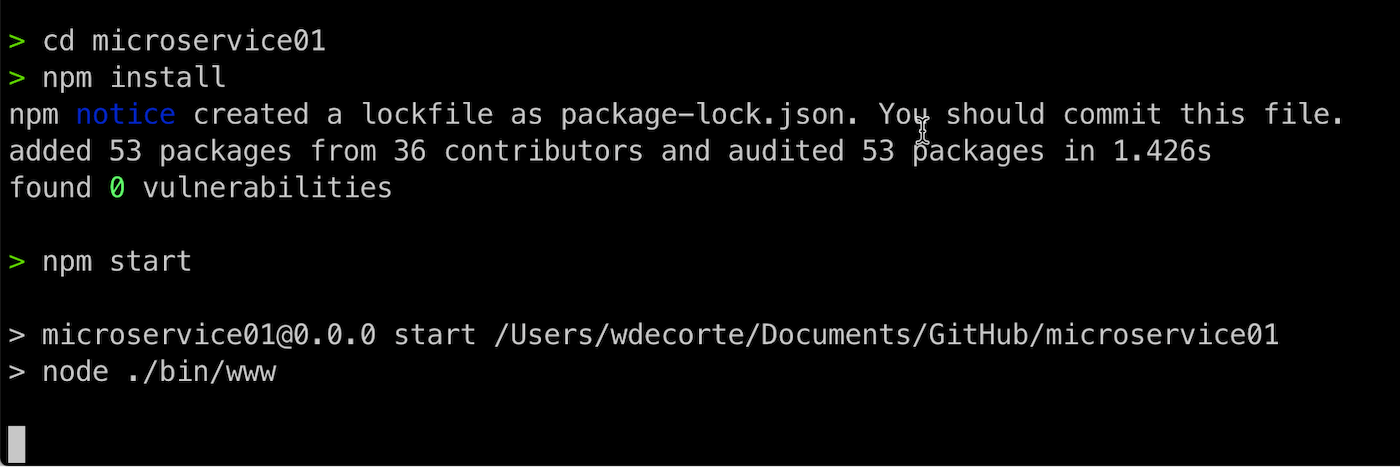Click the "npm start" command text
The height and width of the screenshot is (467, 1400).
(117, 262)
